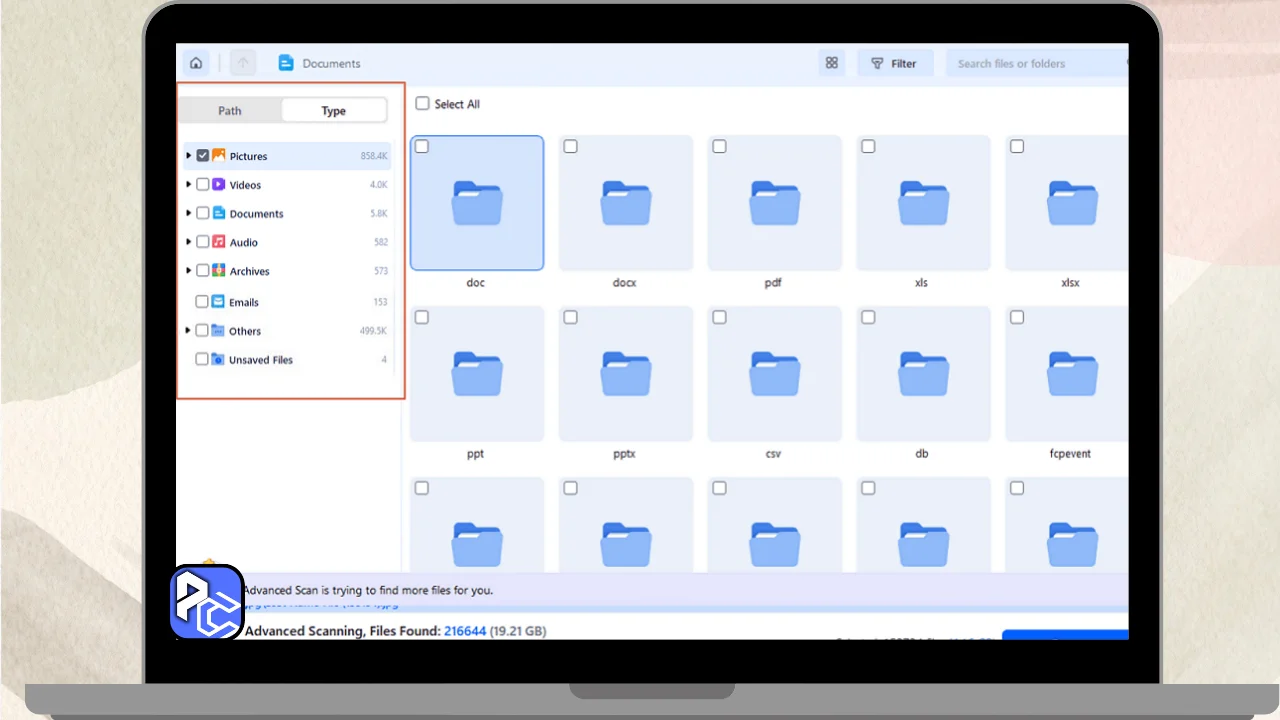Click the Home icon in toolbar
1280x720 pixels.
tap(196, 63)
